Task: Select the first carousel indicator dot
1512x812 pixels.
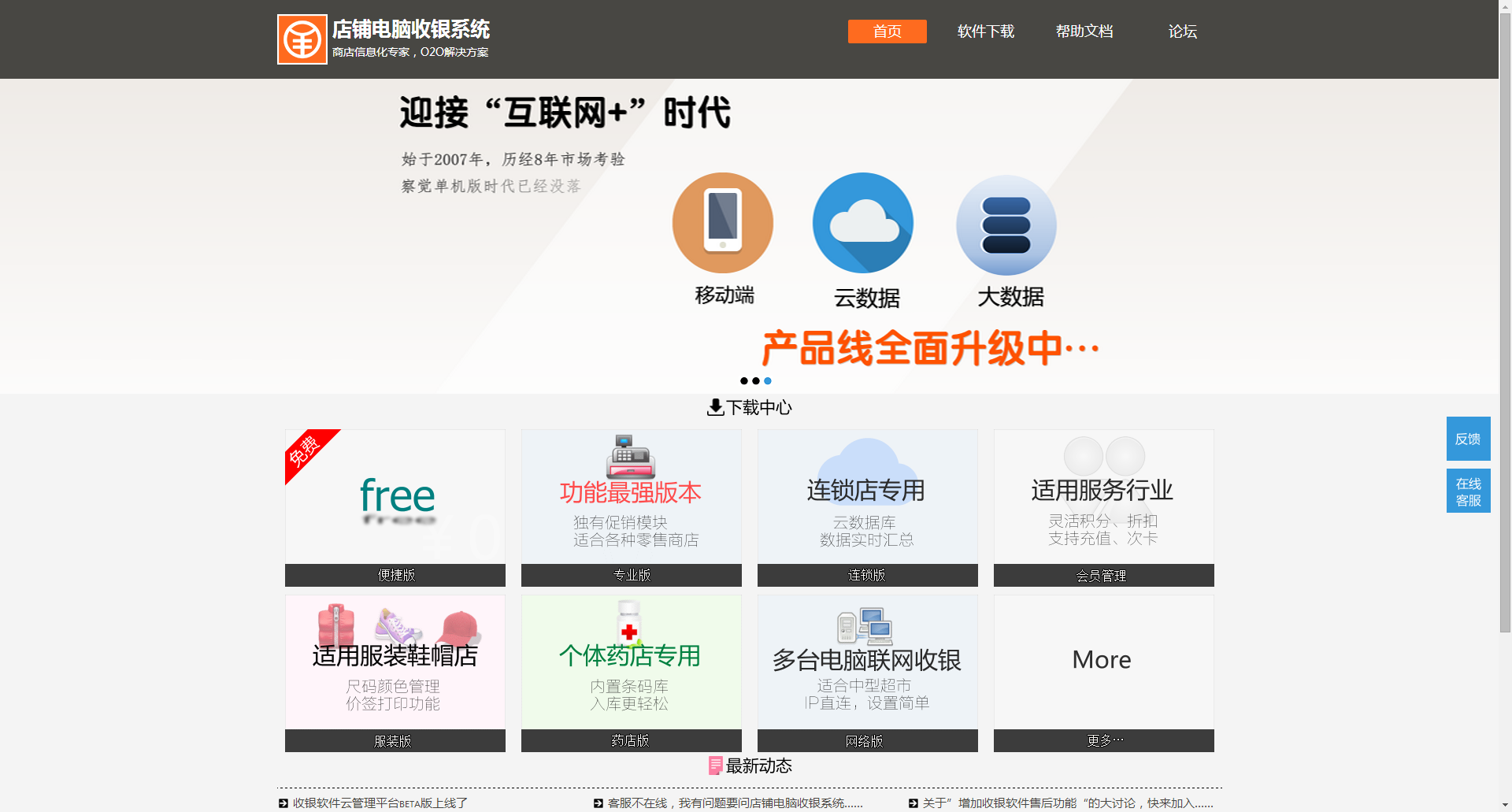Action: [743, 380]
